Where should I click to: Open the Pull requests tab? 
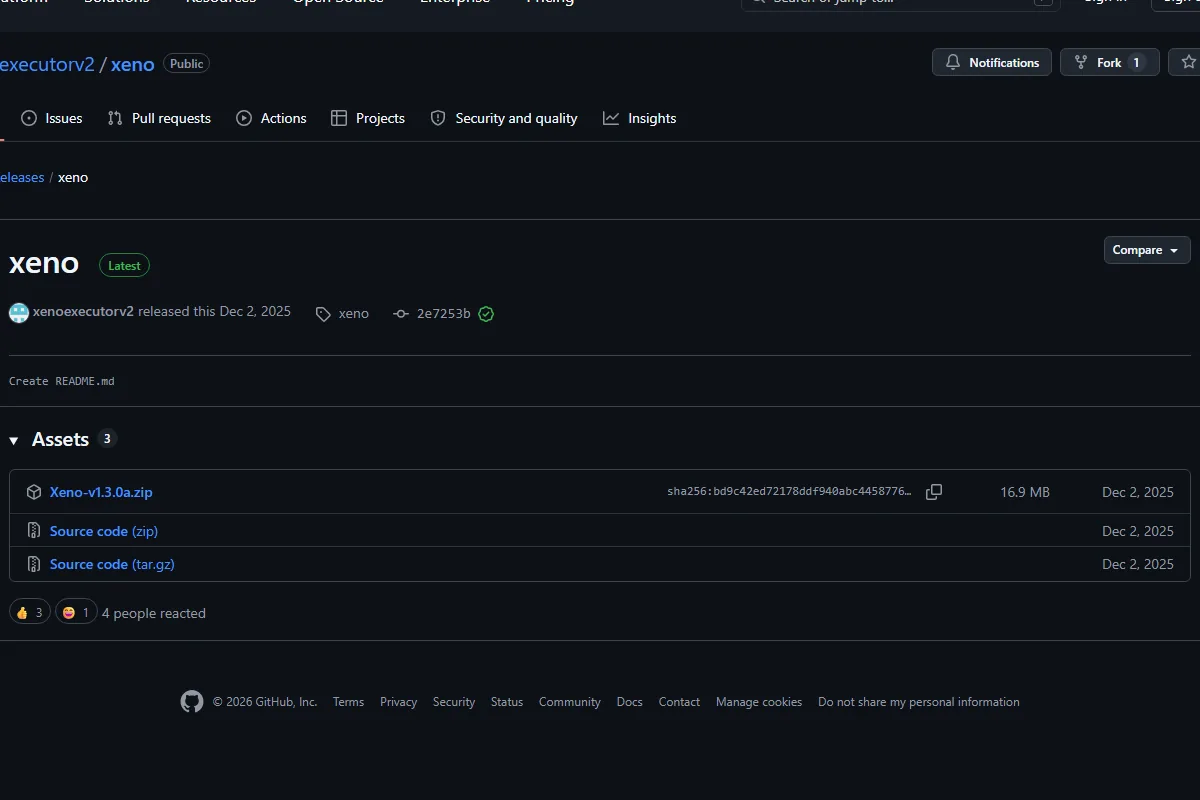[x=159, y=118]
